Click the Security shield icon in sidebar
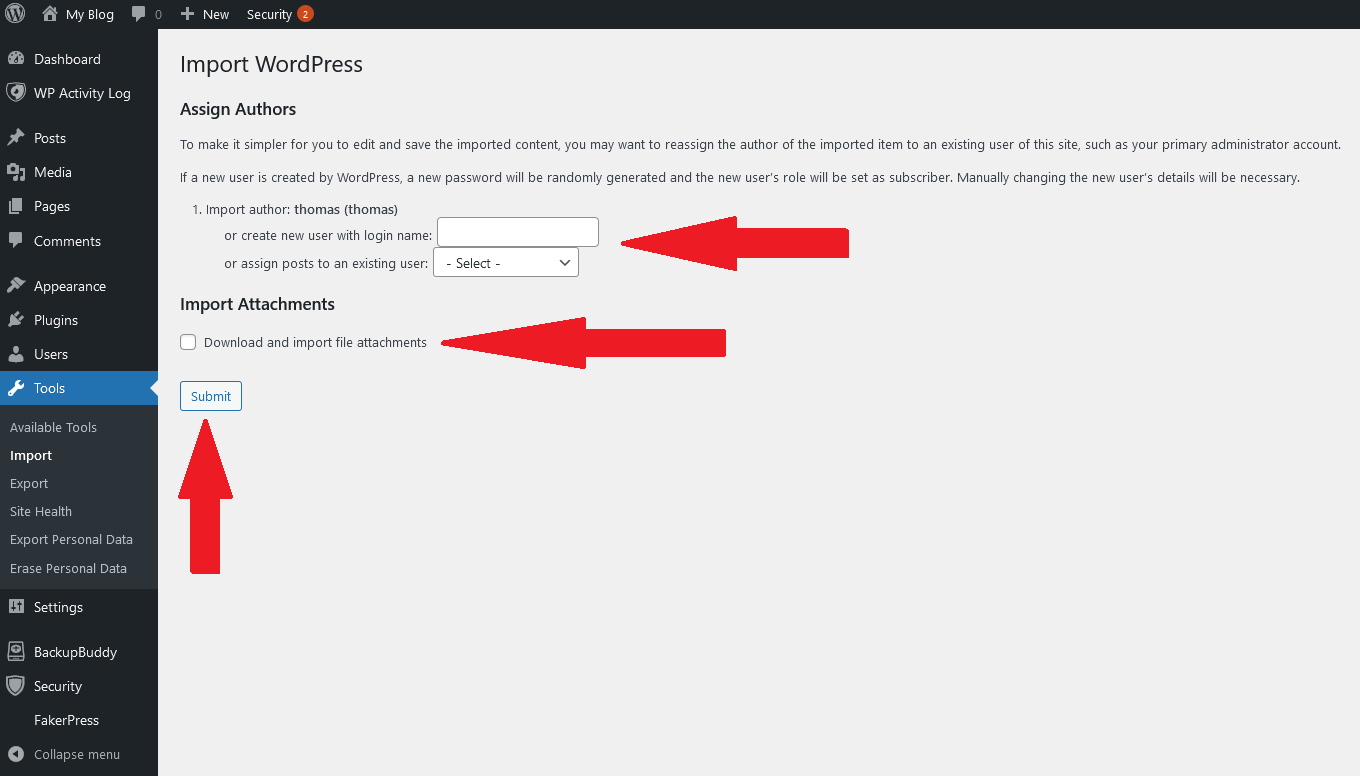The height and width of the screenshot is (776, 1360). click(x=15, y=686)
